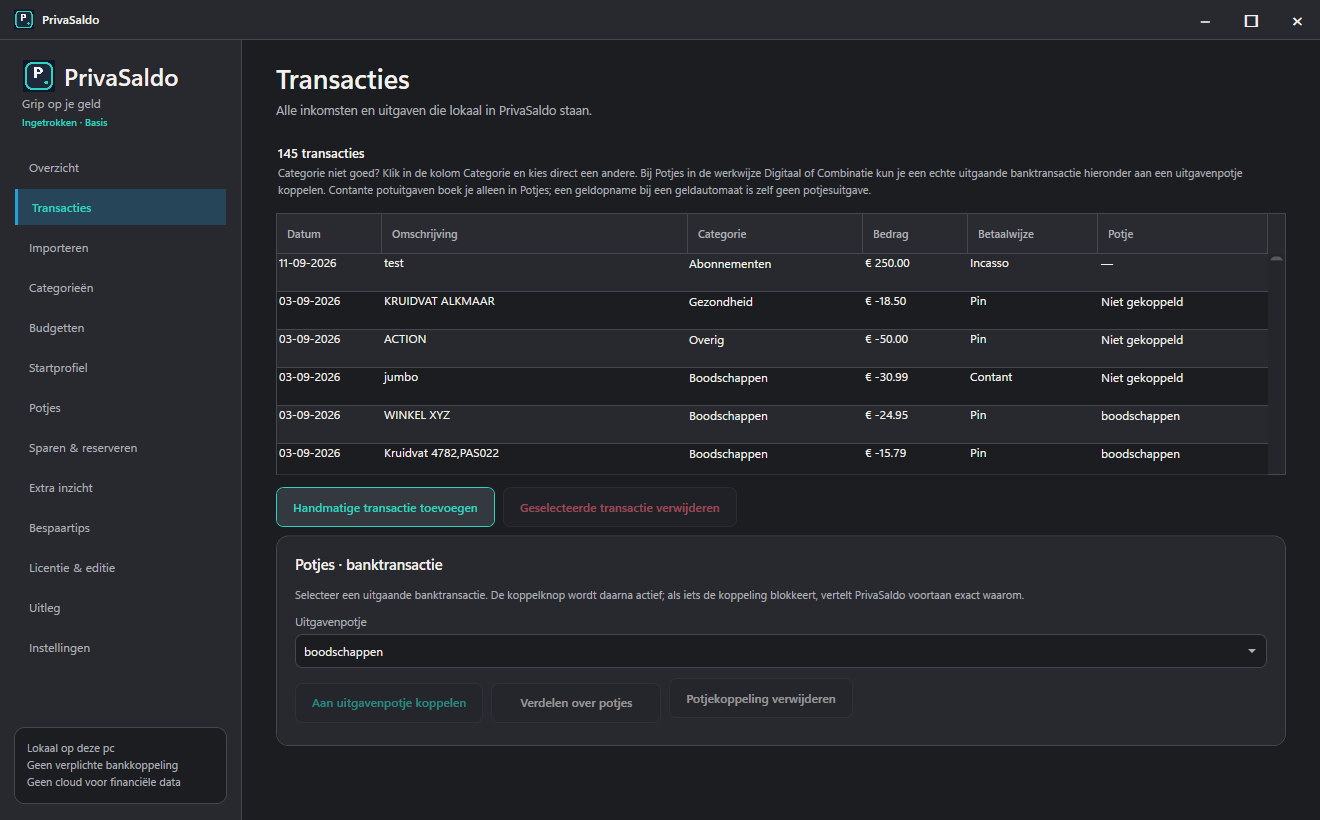Go to Startprofiel
The height and width of the screenshot is (820, 1320).
coord(120,368)
